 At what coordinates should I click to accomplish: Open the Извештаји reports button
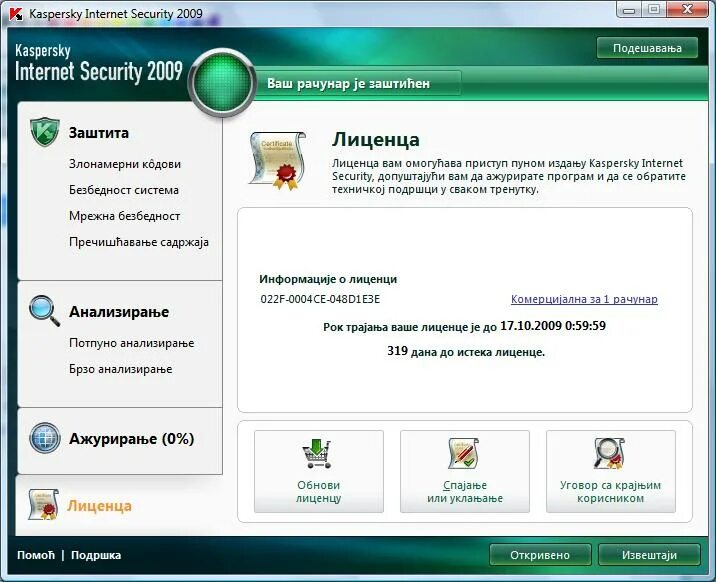(649, 555)
